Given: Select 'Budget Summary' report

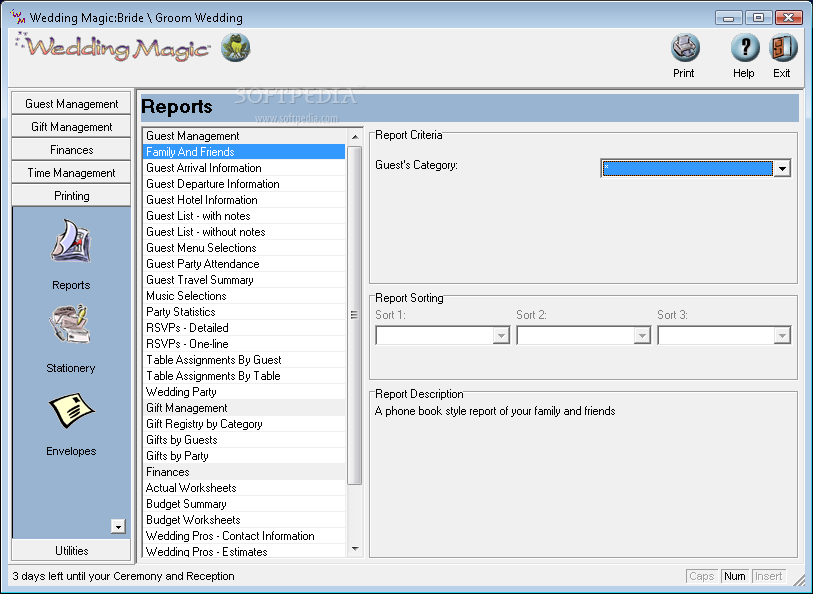Looking at the screenshot, I should [x=244, y=504].
